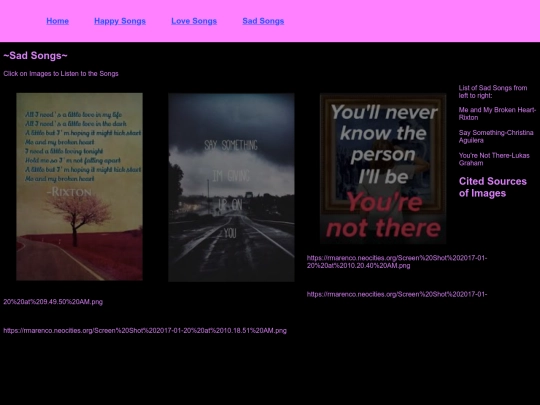The width and height of the screenshot is (540, 405).
Task: Select 'You're Not There-Lukas Graham' text
Action: pyautogui.click(x=494, y=159)
